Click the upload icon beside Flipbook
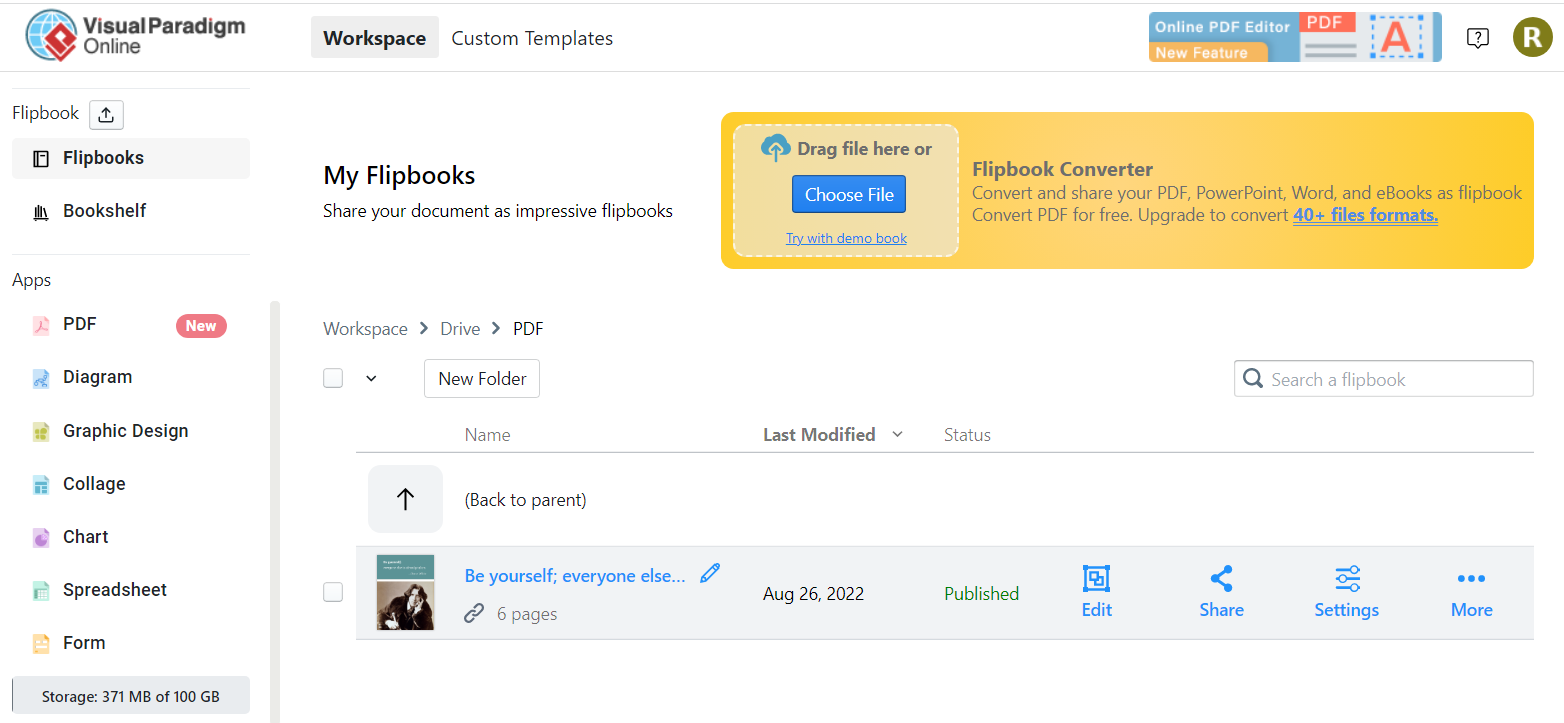This screenshot has height=723, width=1564. tap(106, 114)
